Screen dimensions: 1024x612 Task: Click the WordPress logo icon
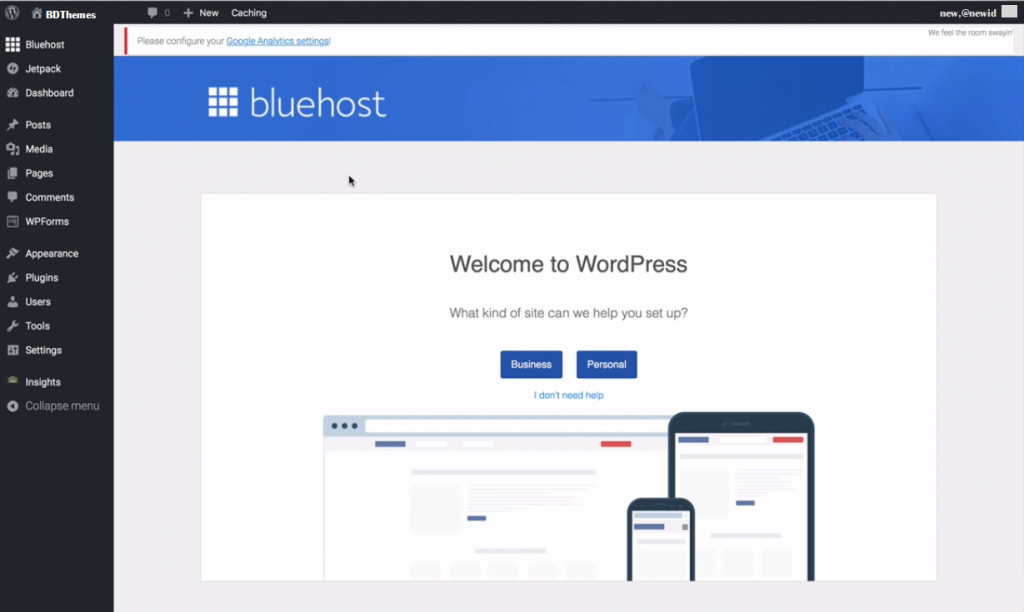13,13
